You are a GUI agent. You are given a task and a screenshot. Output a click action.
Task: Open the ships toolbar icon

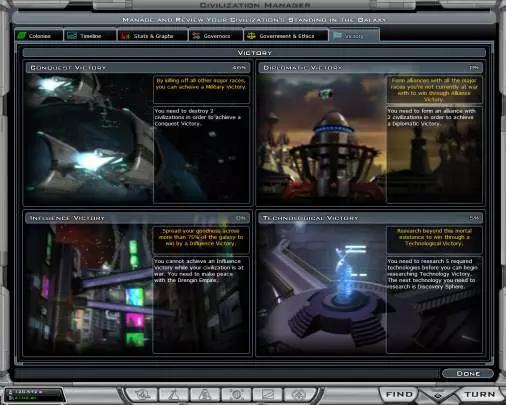[142, 395]
